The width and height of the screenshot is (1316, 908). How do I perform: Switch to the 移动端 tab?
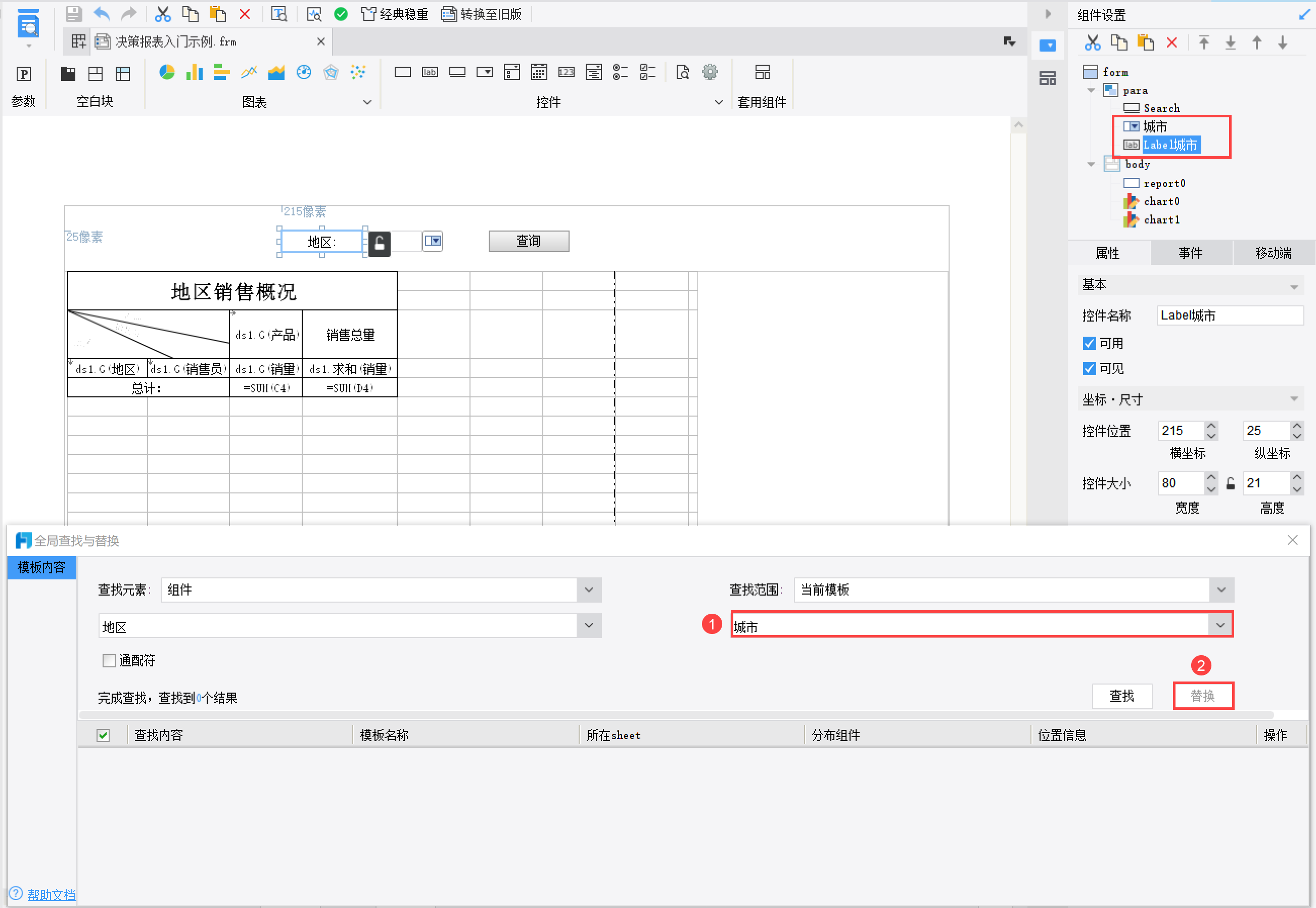click(x=1274, y=253)
